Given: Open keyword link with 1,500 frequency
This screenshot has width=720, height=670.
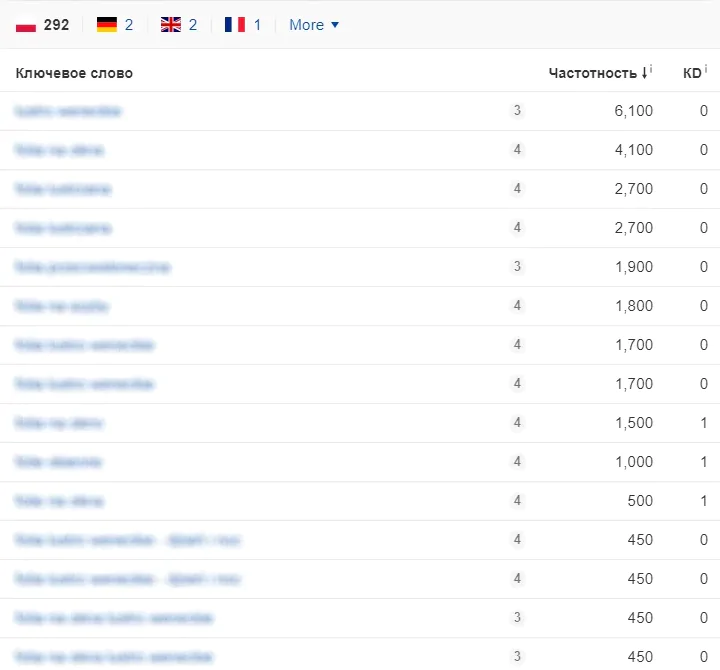Looking at the screenshot, I should (x=59, y=423).
